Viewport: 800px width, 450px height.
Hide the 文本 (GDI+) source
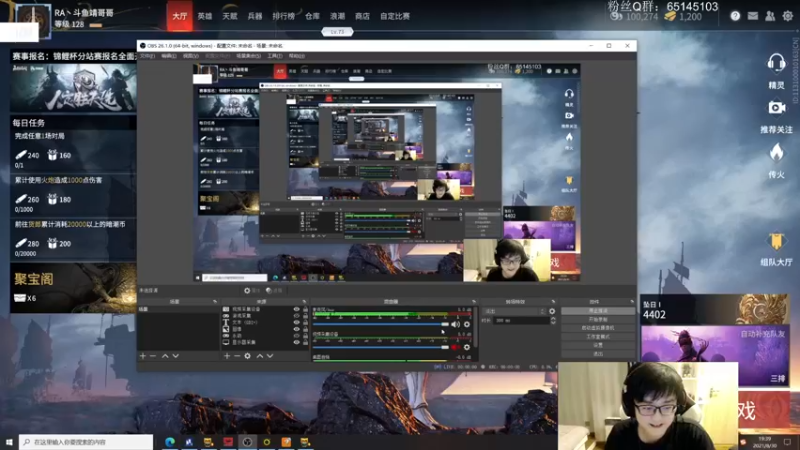click(296, 322)
